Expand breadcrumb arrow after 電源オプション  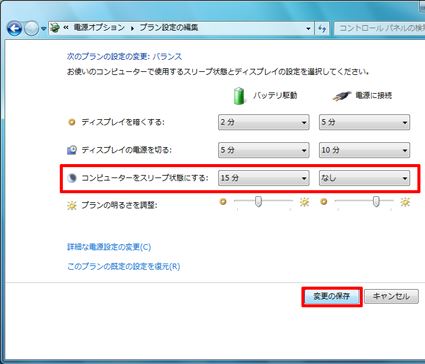click(x=132, y=28)
